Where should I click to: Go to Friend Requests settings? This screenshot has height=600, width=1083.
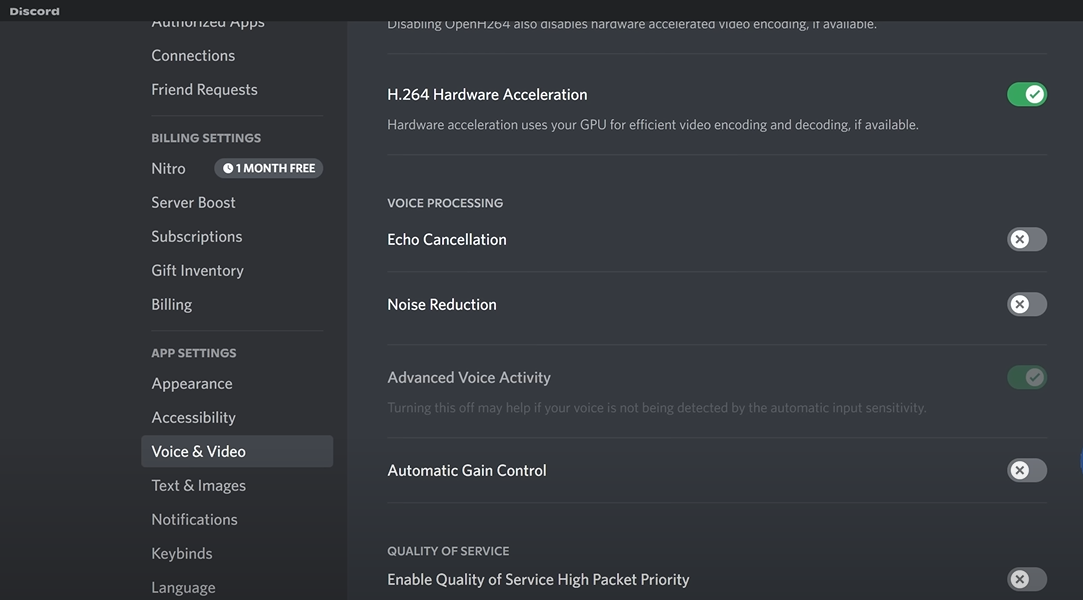coord(204,90)
